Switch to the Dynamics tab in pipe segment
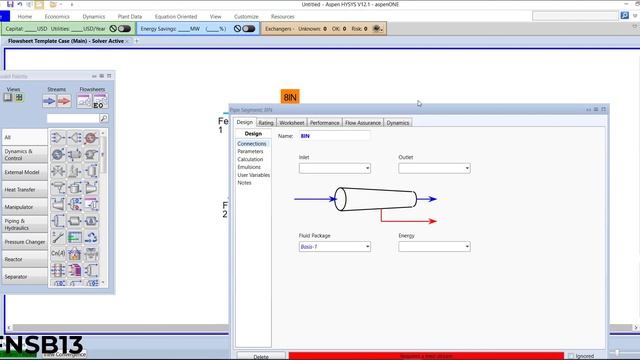 click(398, 122)
